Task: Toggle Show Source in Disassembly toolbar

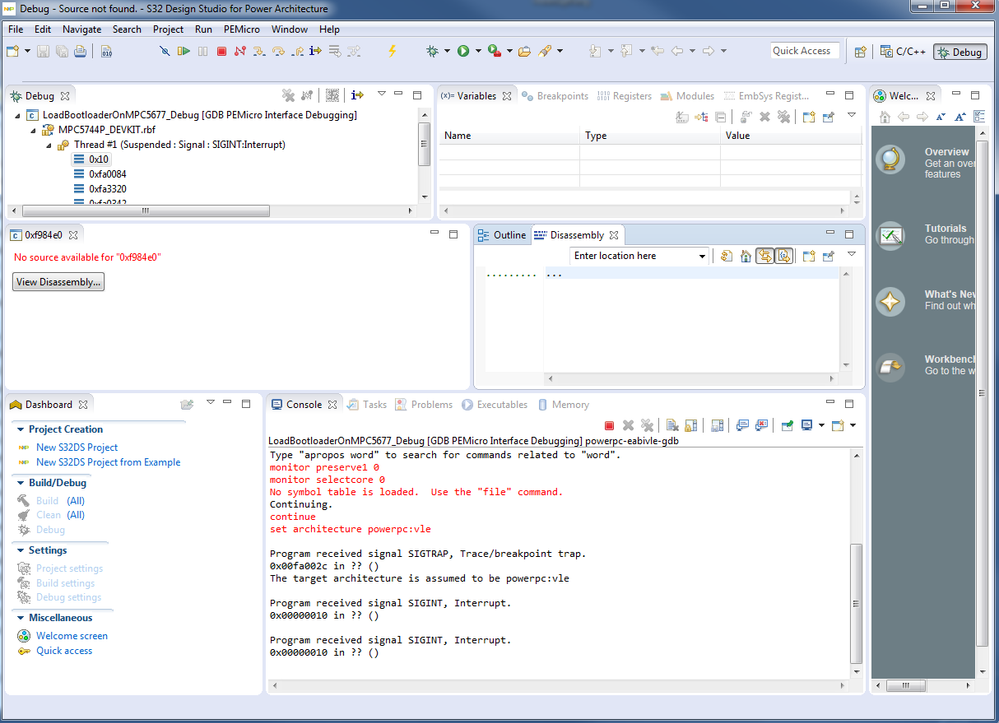Action: click(784, 256)
